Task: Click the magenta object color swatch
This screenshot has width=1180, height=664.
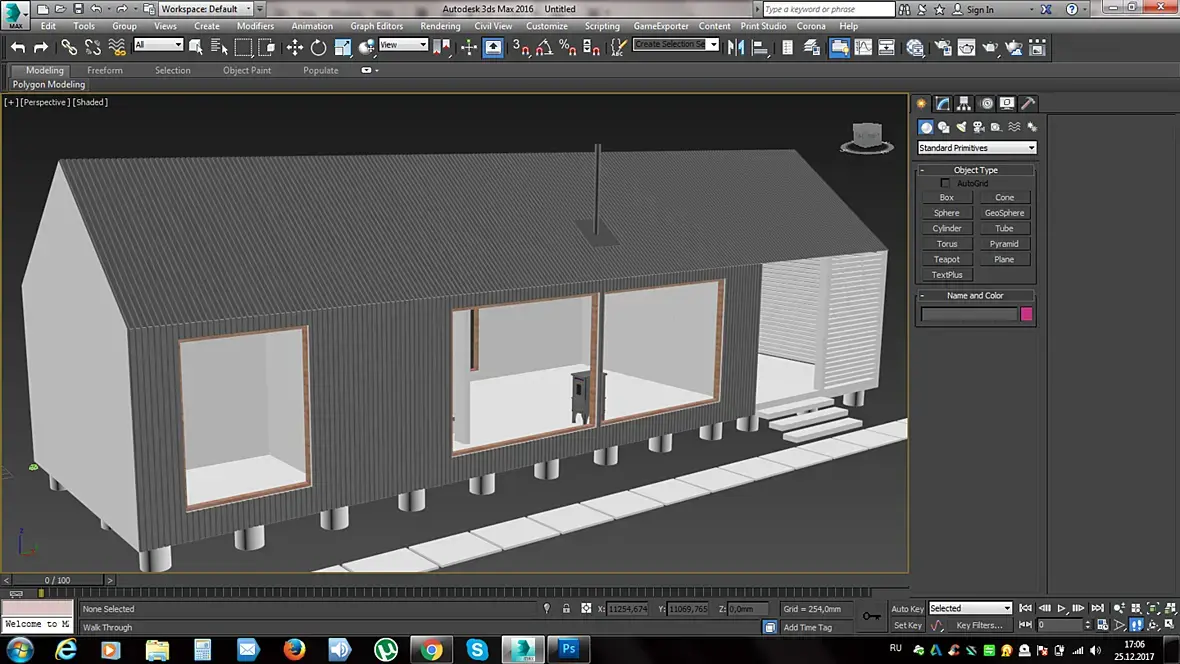Action: 1026,314
